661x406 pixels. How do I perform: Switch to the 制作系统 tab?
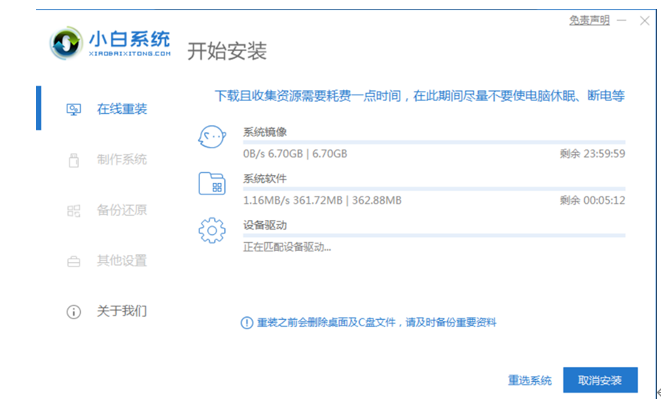(121, 159)
